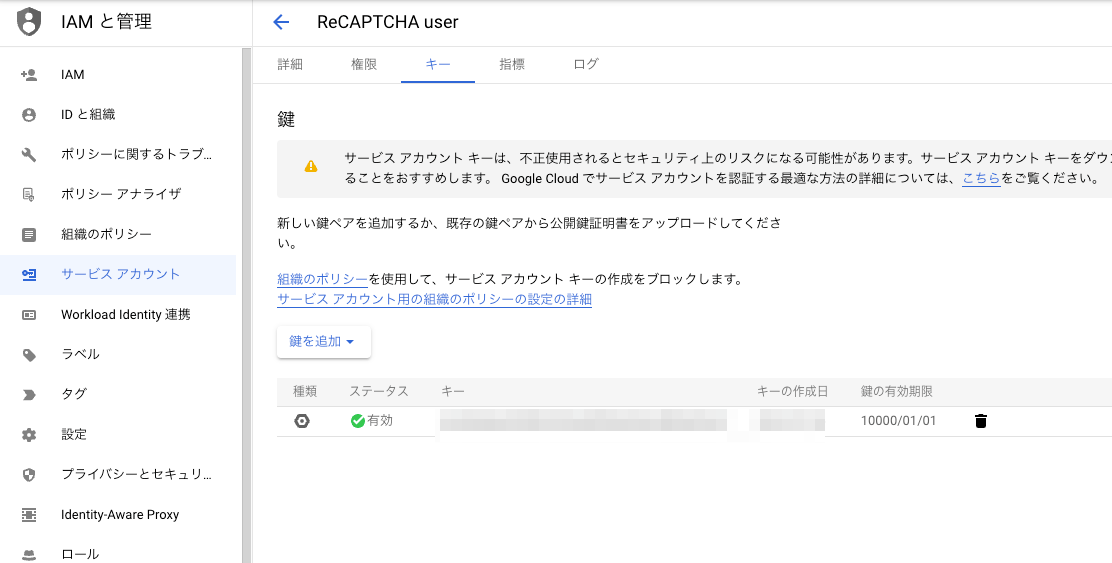Open the 指標 tab
The width and height of the screenshot is (1112, 563).
click(512, 65)
